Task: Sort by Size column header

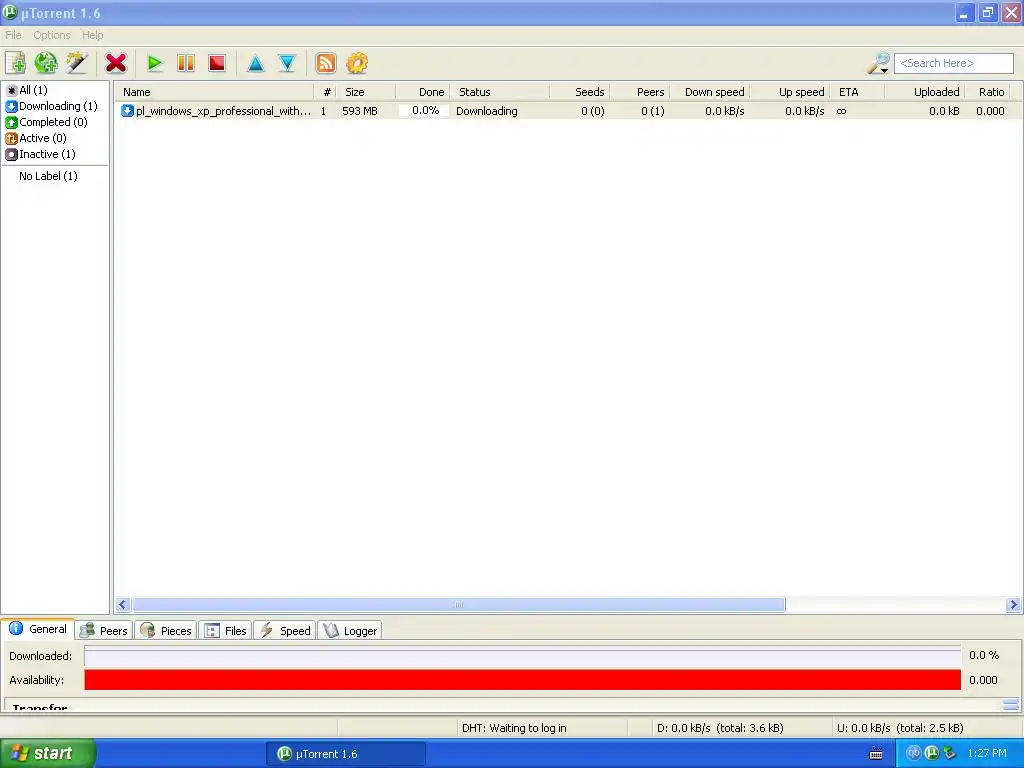Action: pyautogui.click(x=365, y=92)
